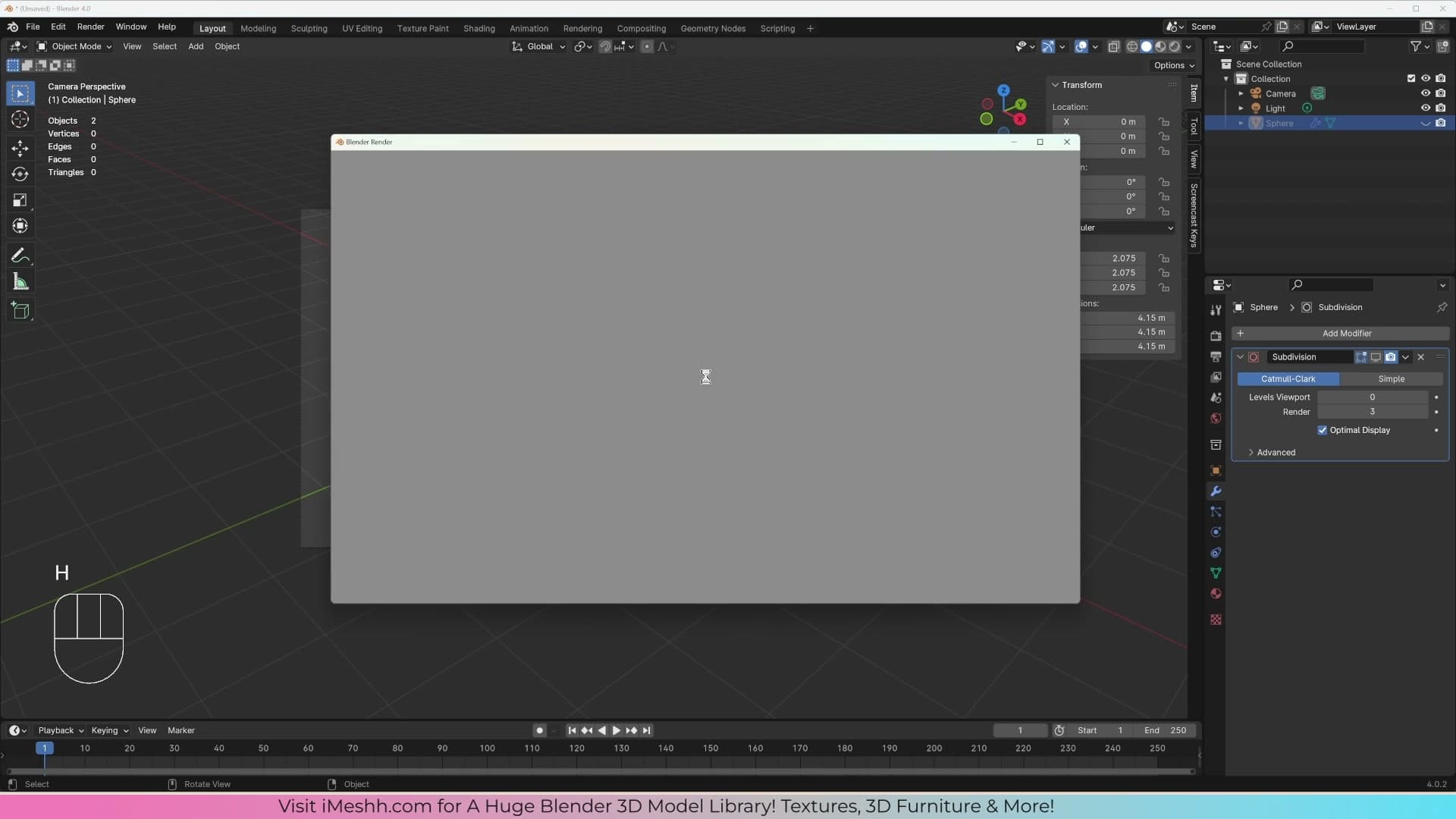Open Subdivision modifier extra options dropdown
Screen dimensions: 1456x819
pyautogui.click(x=1406, y=357)
